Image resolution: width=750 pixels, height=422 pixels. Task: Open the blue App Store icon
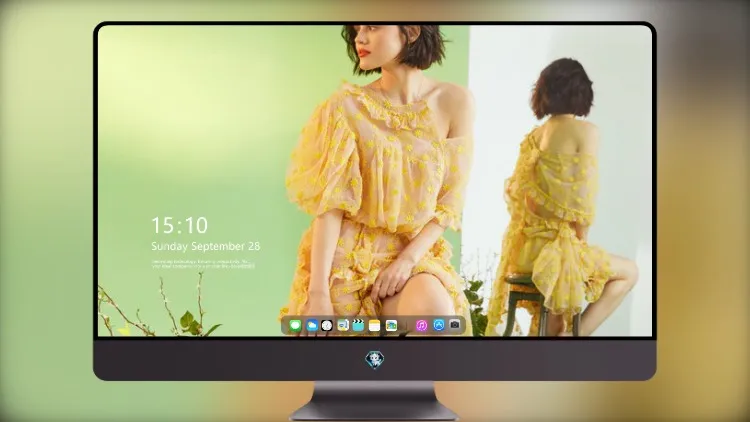[439, 325]
